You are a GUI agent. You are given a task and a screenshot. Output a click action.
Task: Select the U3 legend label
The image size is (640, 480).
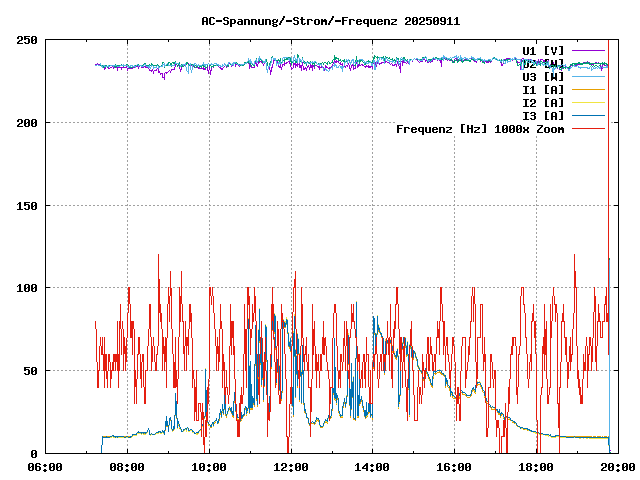(543, 76)
